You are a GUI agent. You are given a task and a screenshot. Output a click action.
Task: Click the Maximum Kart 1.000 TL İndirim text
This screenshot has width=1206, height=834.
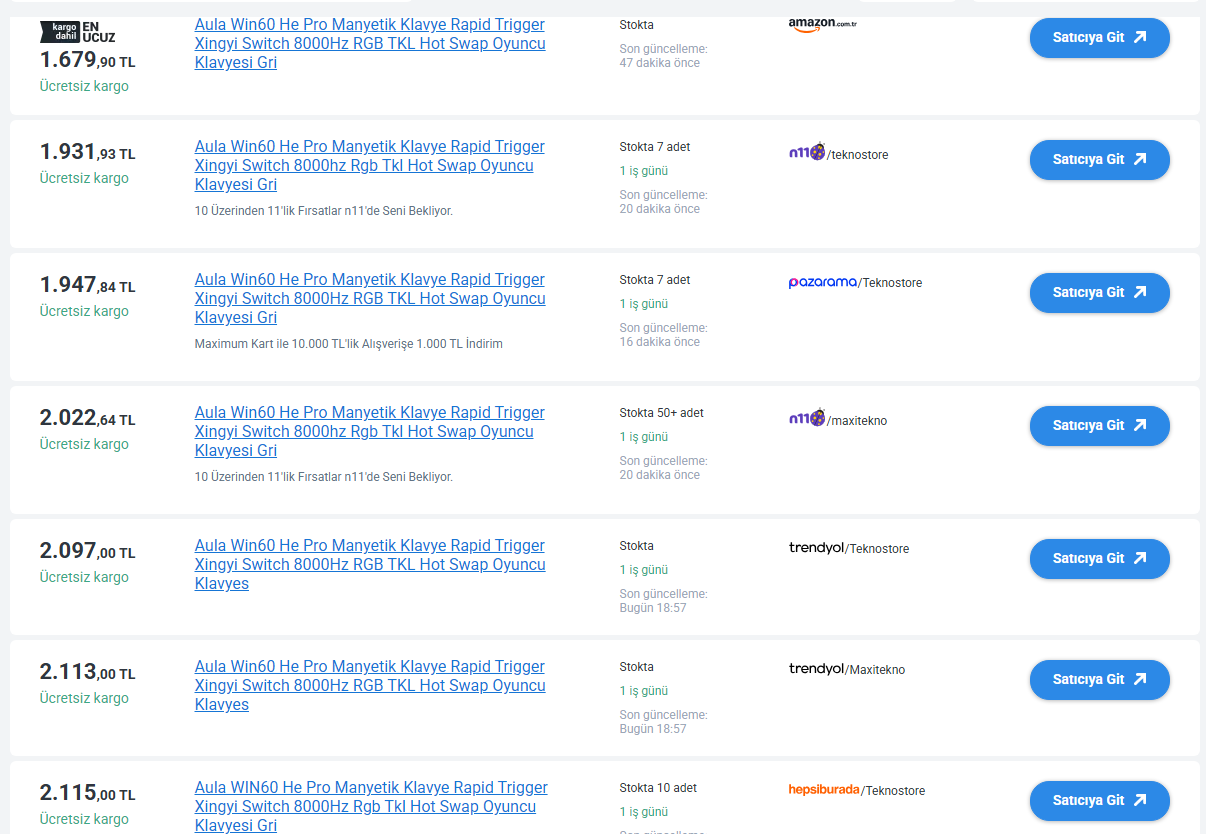point(349,344)
